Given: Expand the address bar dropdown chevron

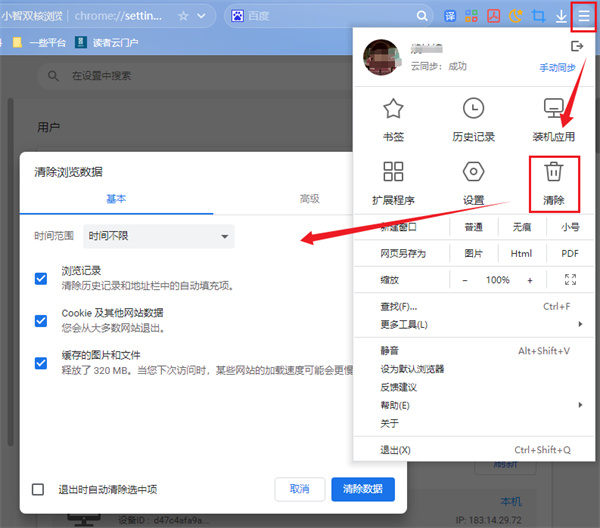Looking at the screenshot, I should [201, 16].
